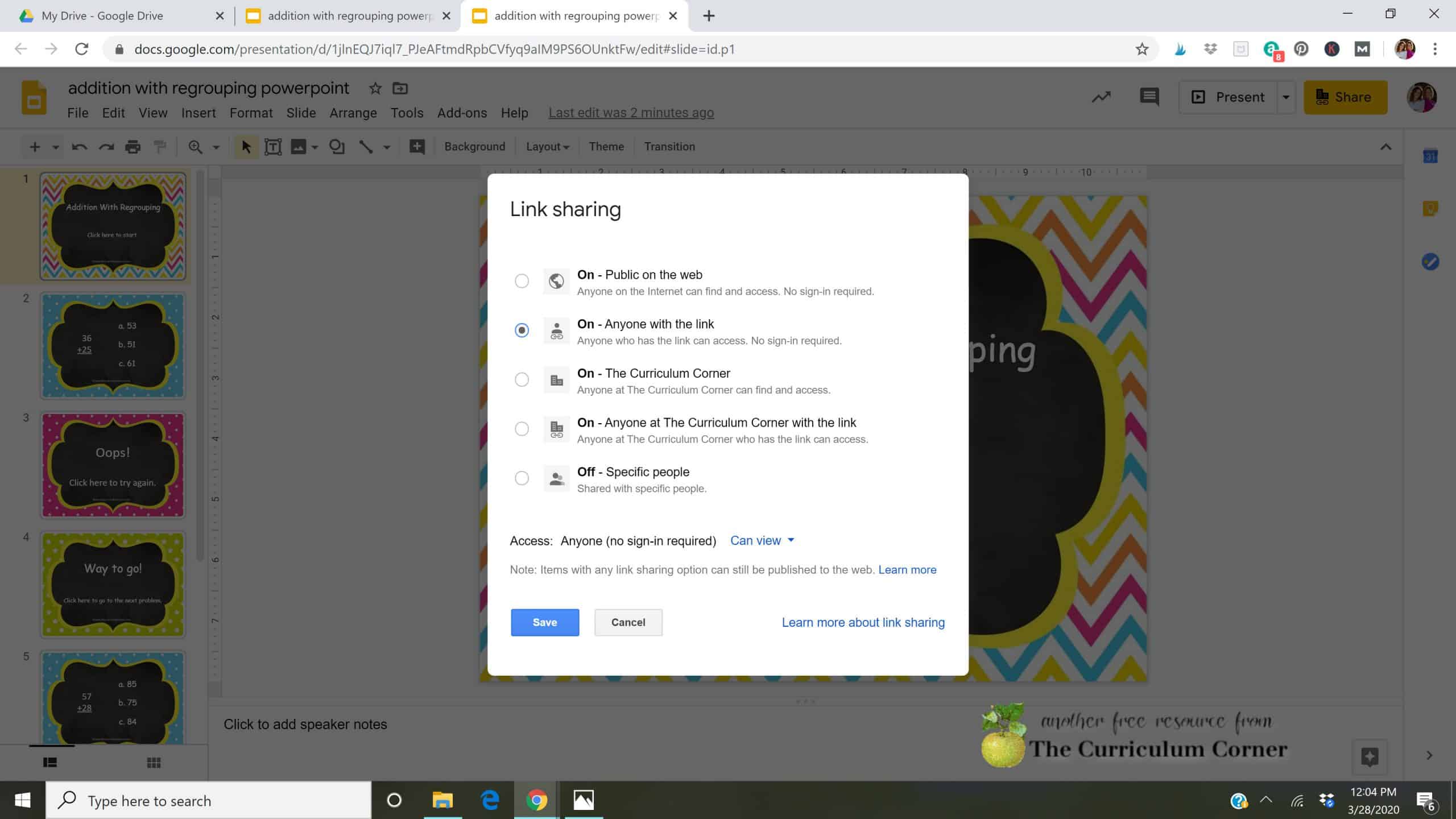The image size is (1456, 819).
Task: Expand the Present button dropdown arrow
Action: (1285, 97)
